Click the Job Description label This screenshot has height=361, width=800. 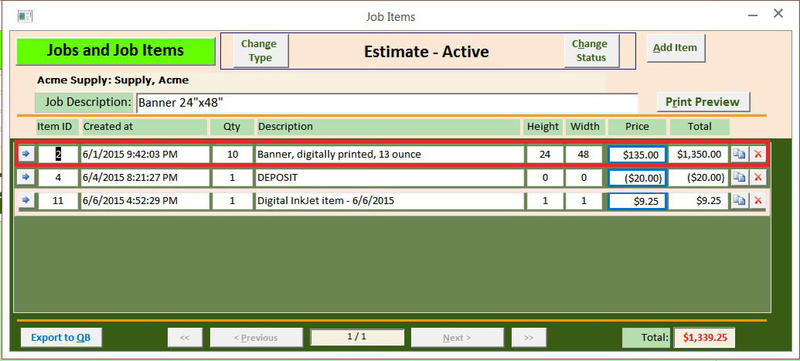pos(84,102)
